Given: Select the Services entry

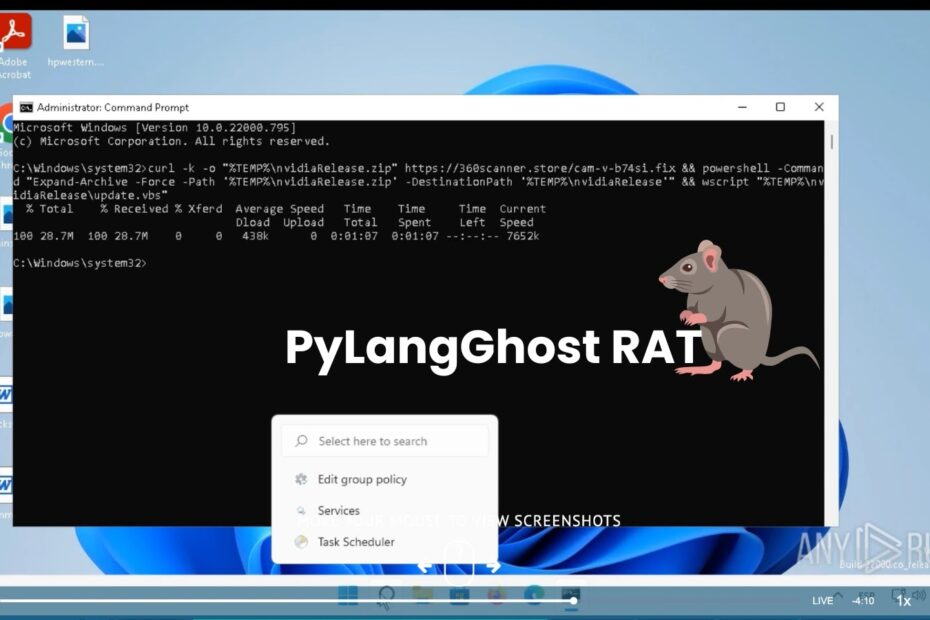Looking at the screenshot, I should (x=384, y=510).
